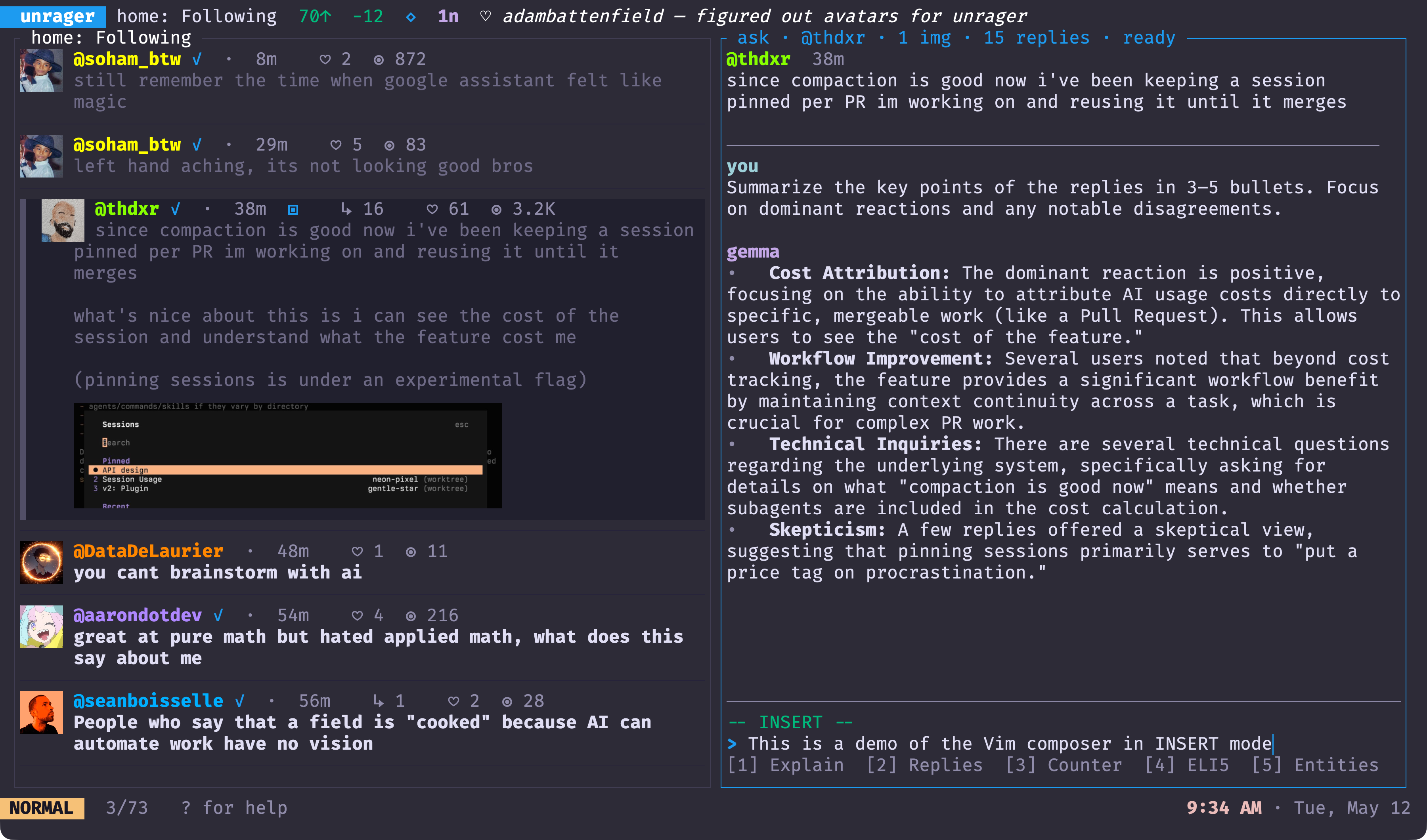The image size is (1427, 840).
Task: Click the heart icon beside adambattenfield notification
Action: point(485,16)
